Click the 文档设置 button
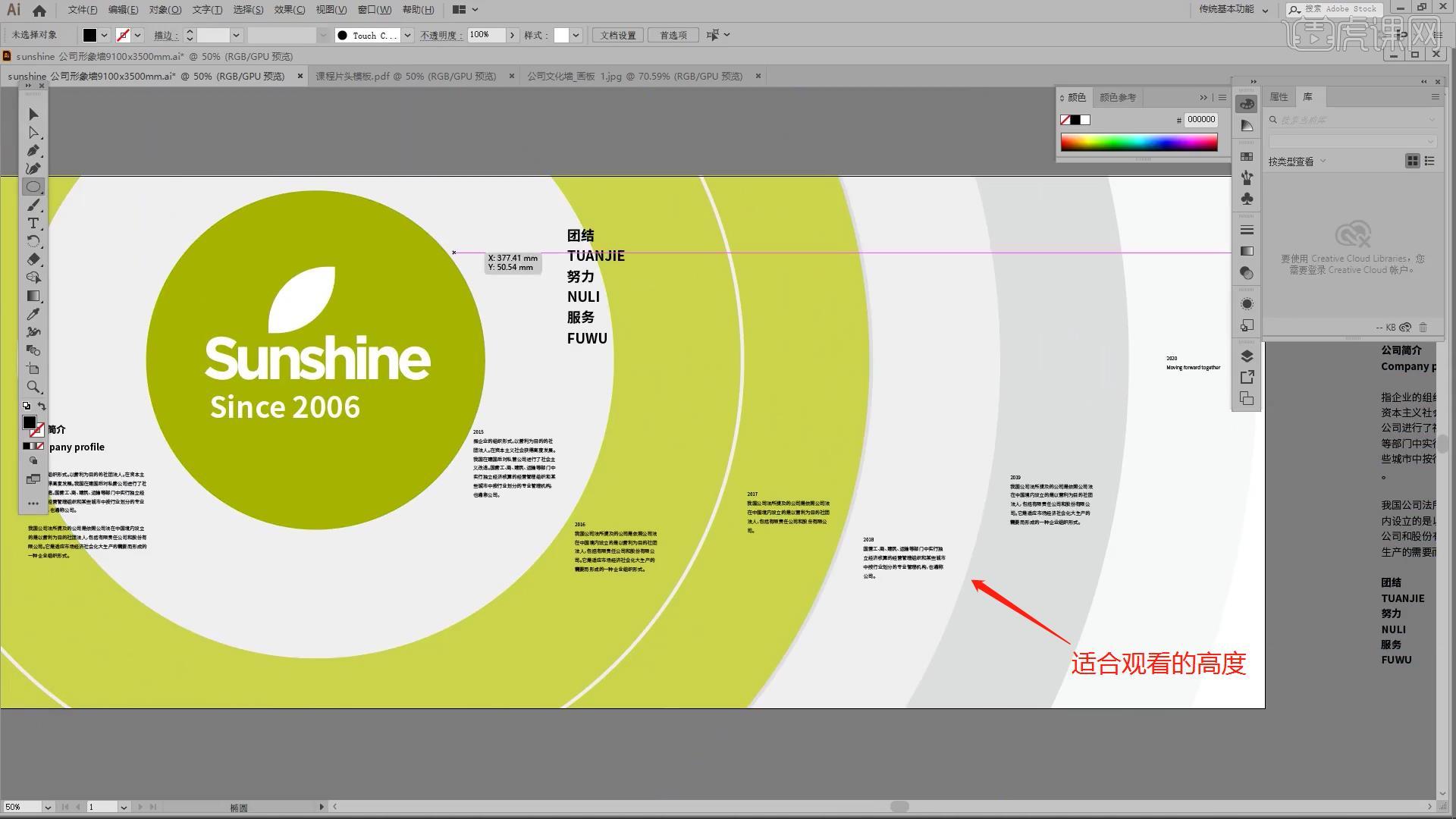Screen dimensions: 1456x819 618,35
